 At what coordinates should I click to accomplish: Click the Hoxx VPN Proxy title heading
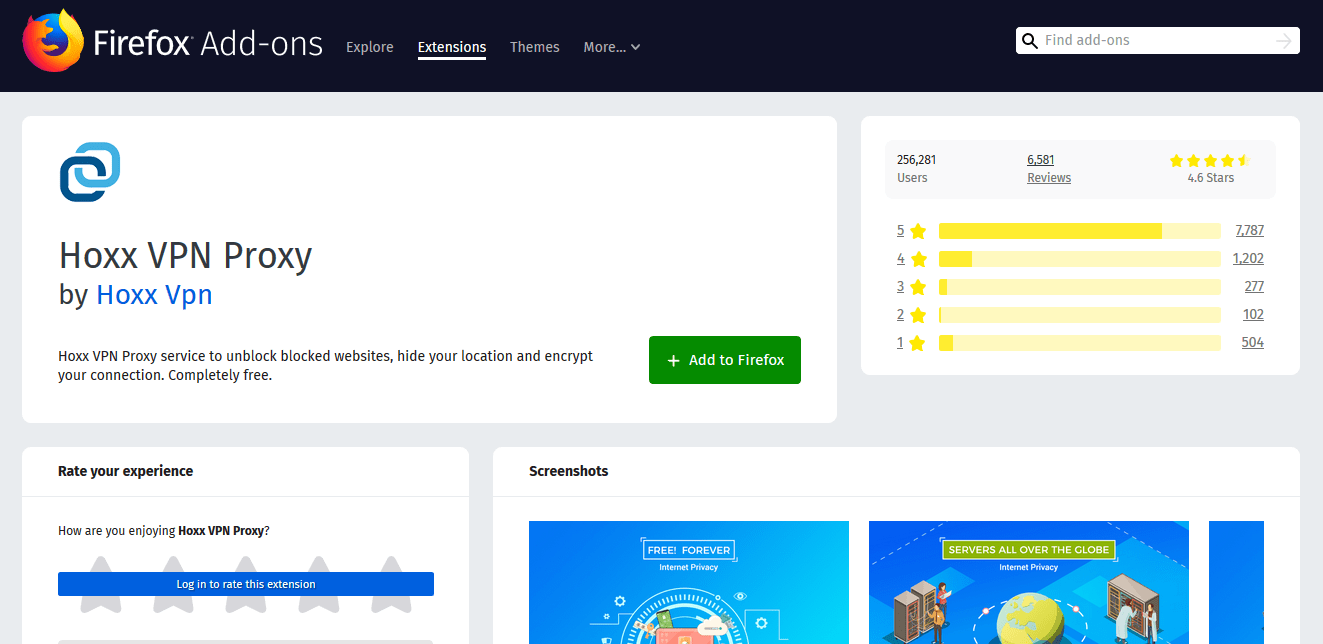point(186,256)
